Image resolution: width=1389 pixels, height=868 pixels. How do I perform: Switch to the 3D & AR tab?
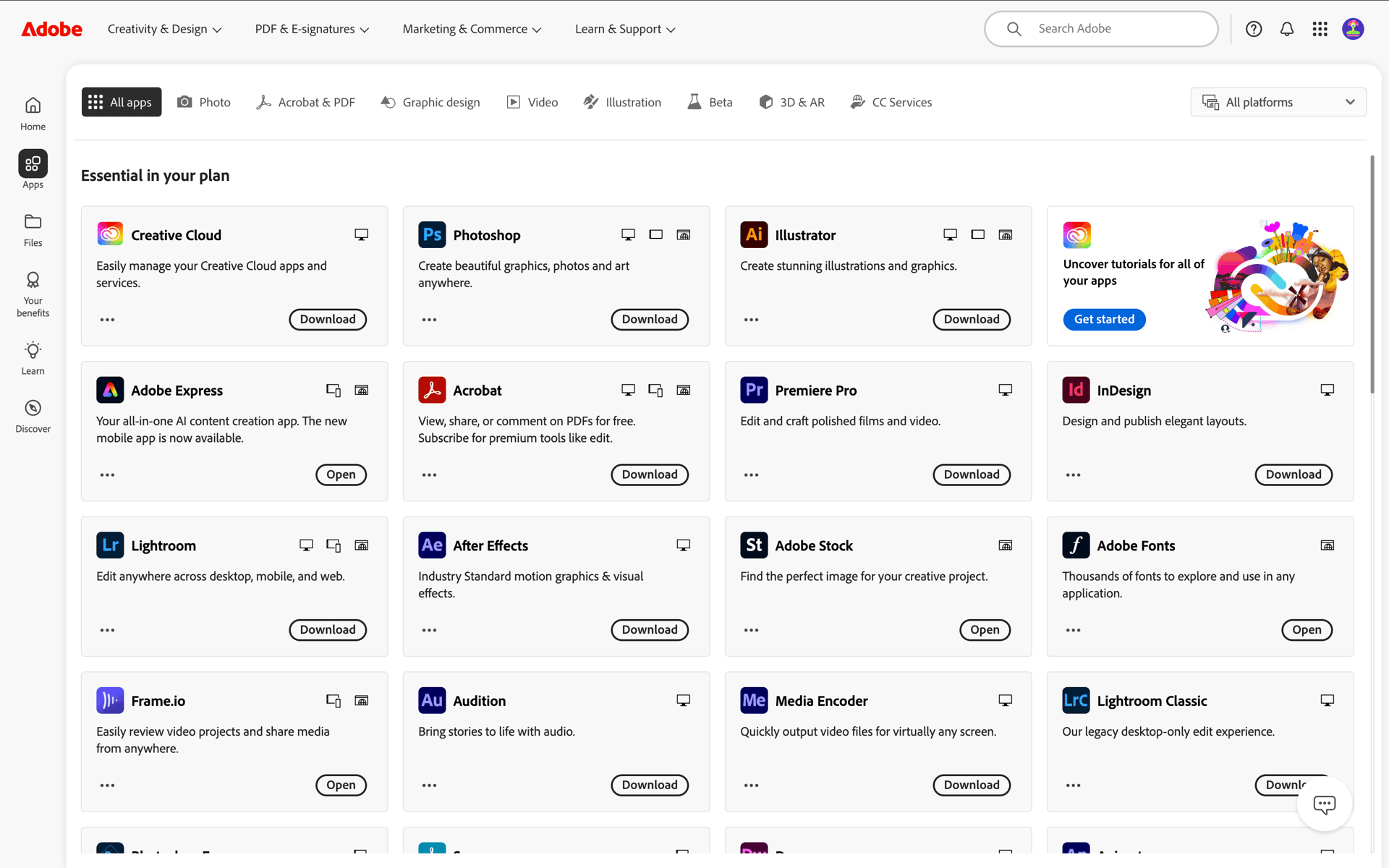791,102
